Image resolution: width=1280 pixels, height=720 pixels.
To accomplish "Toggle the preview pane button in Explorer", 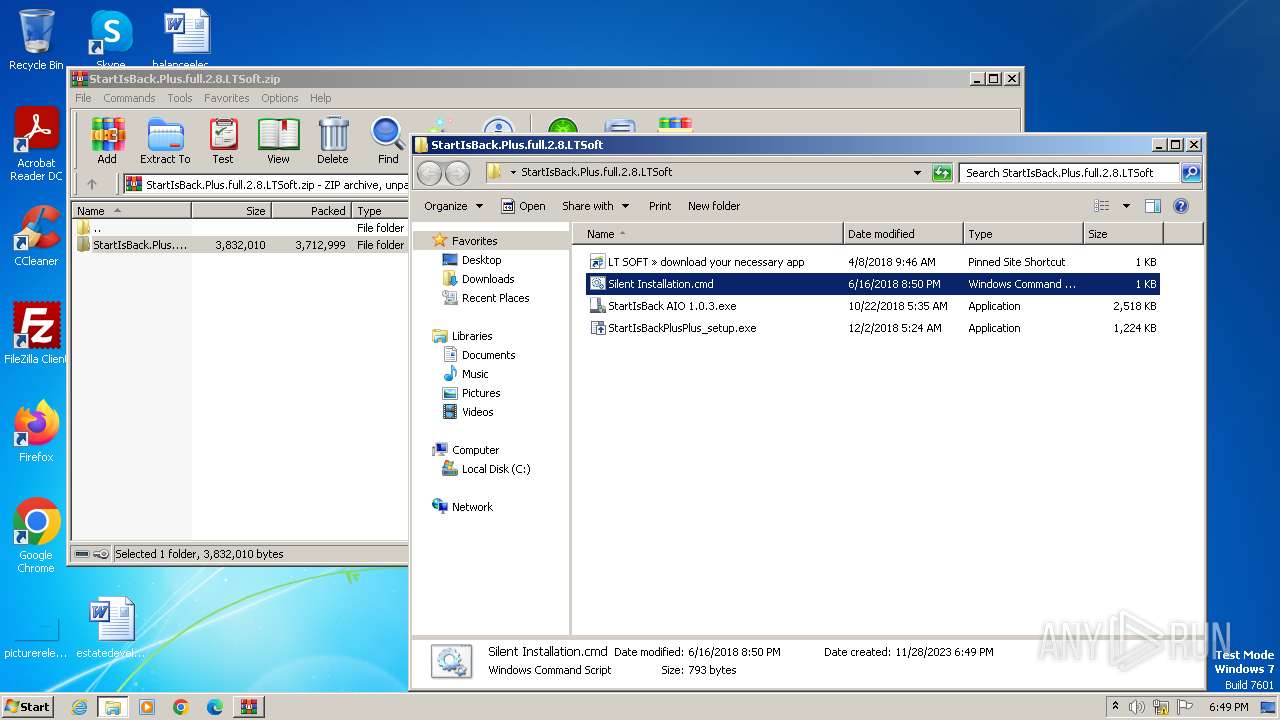I will pyautogui.click(x=1152, y=206).
